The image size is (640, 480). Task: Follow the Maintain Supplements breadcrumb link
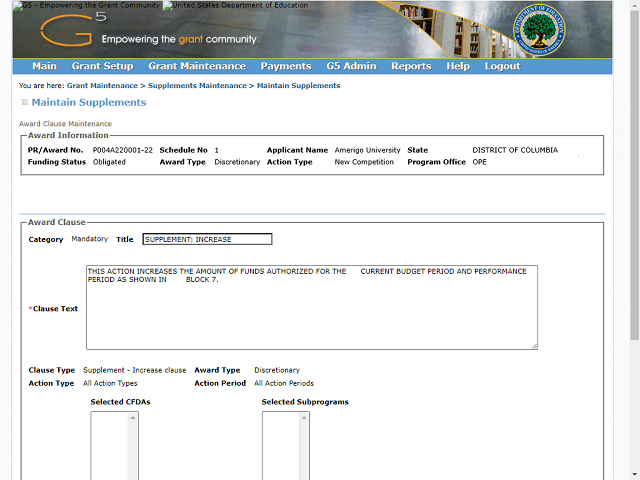coord(298,86)
